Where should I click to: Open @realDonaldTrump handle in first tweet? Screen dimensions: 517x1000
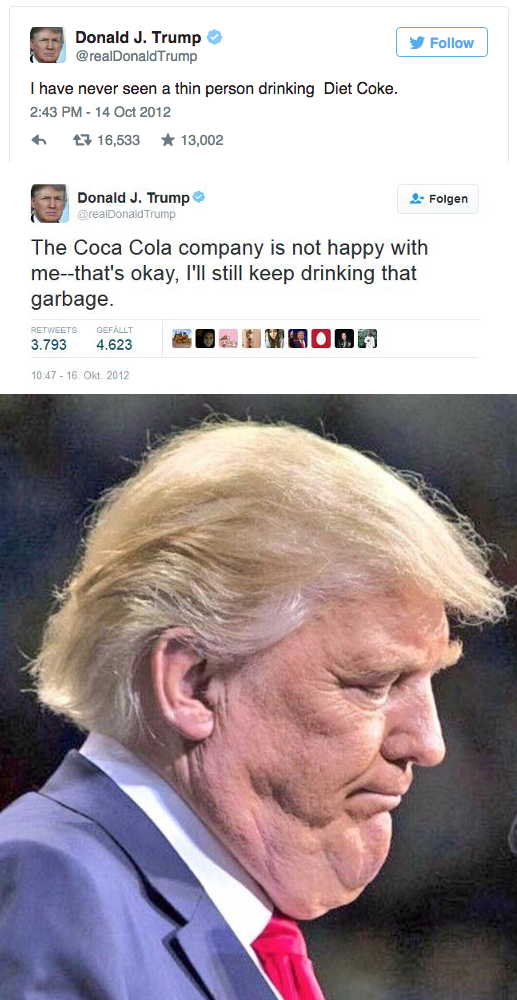pos(136,57)
